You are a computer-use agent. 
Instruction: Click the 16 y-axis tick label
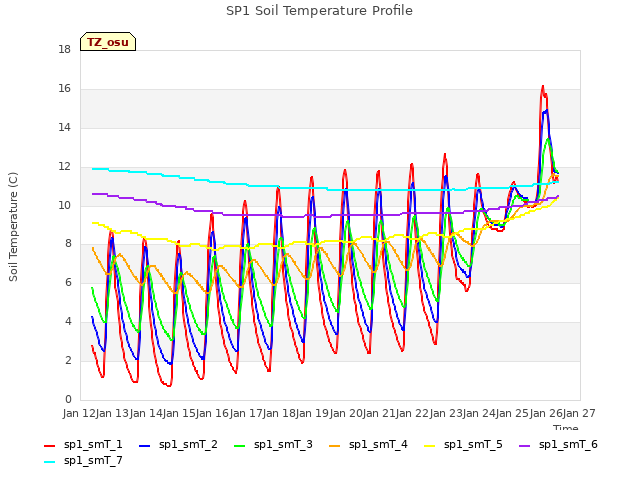pos(64,89)
